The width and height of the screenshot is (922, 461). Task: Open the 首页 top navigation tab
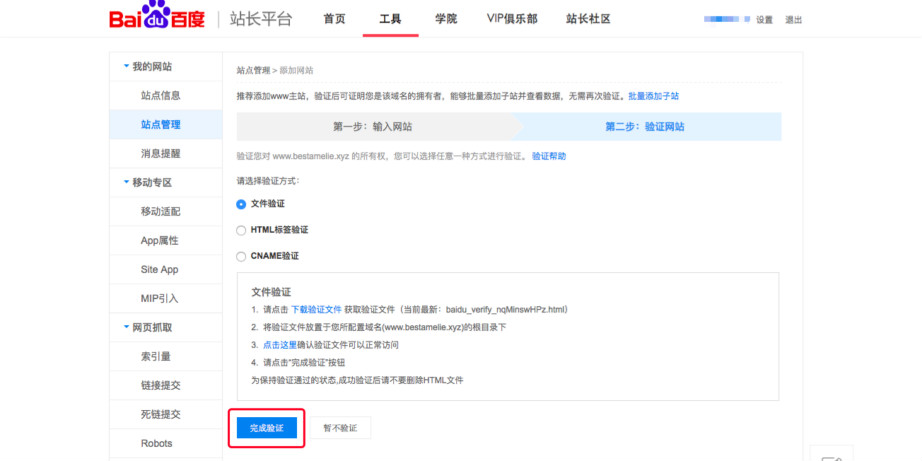335,19
